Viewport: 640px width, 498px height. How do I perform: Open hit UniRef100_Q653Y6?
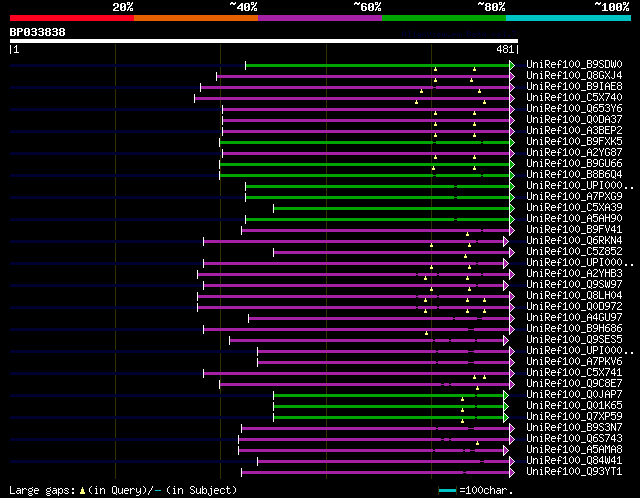pyautogui.click(x=574, y=109)
